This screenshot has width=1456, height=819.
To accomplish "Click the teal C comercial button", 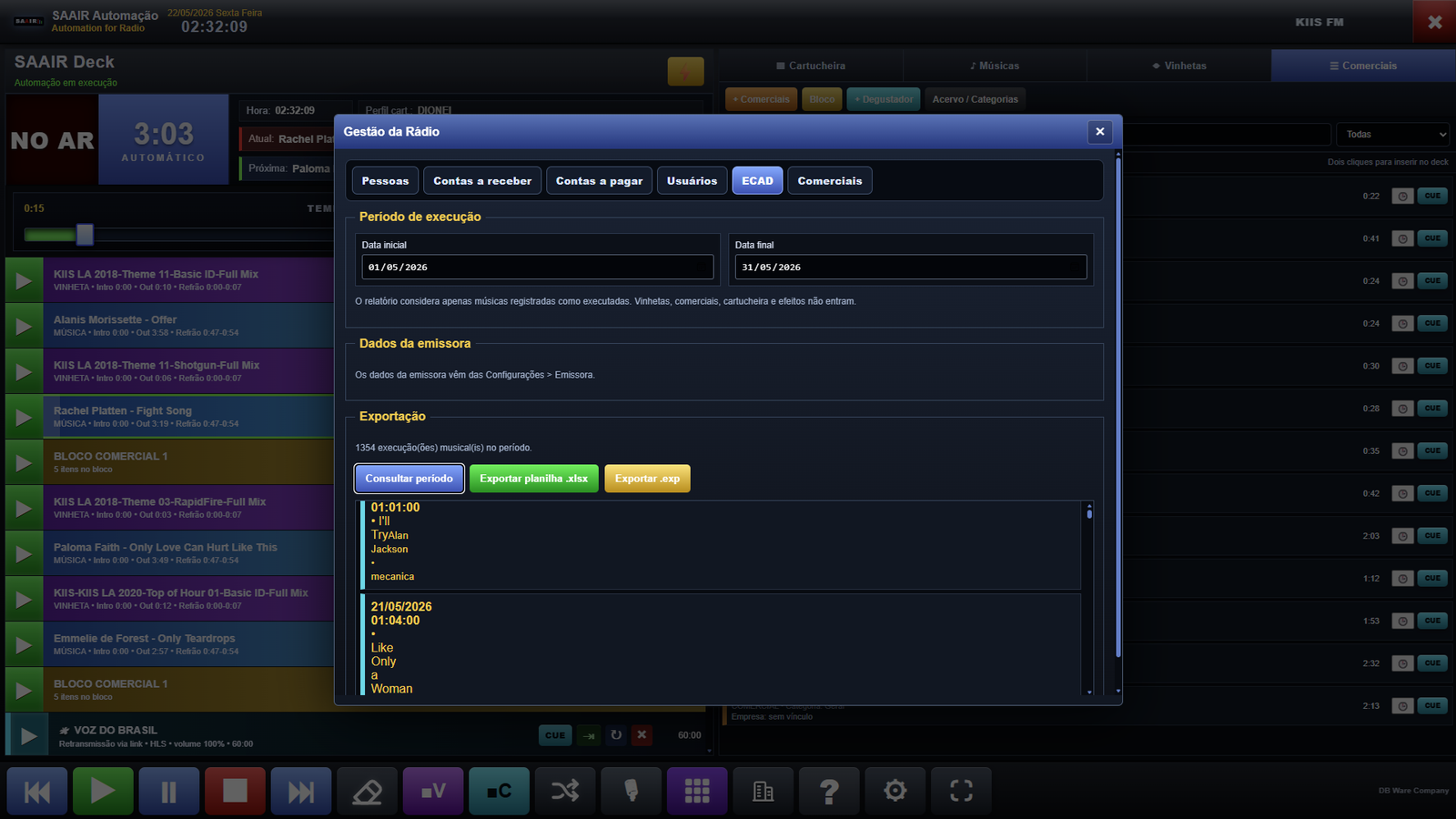I will coord(499,791).
